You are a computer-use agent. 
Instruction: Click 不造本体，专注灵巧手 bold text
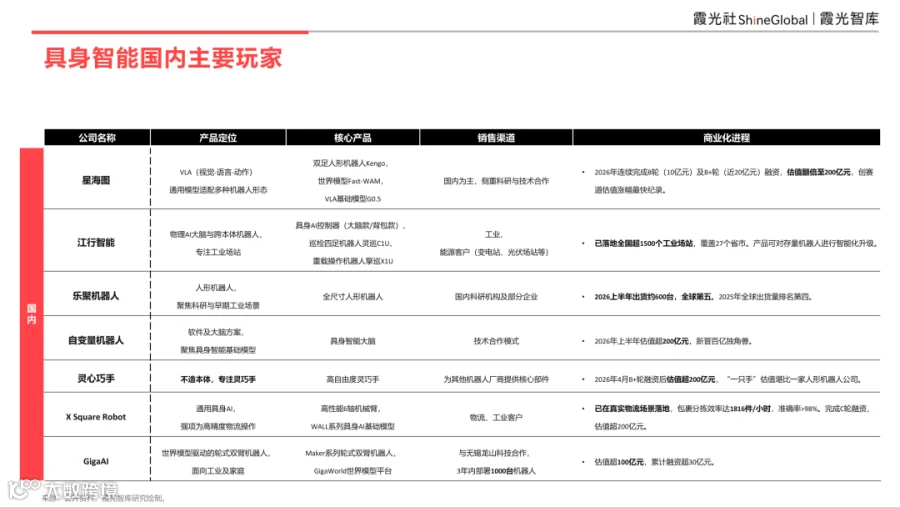pyautogui.click(x=218, y=380)
